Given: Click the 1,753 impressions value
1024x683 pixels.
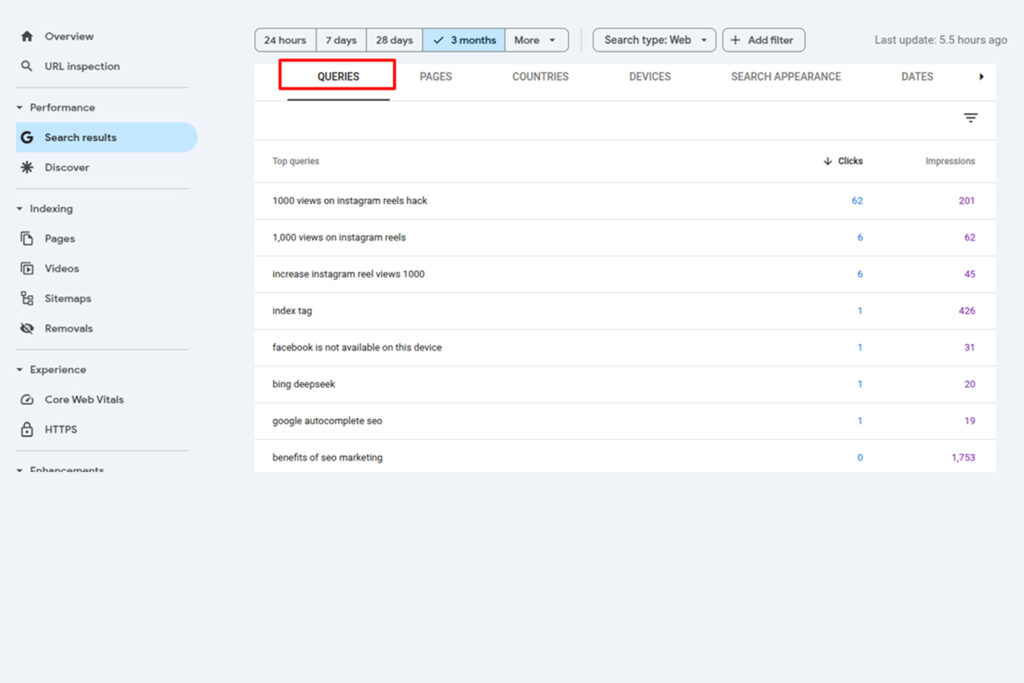Looking at the screenshot, I should [x=963, y=457].
